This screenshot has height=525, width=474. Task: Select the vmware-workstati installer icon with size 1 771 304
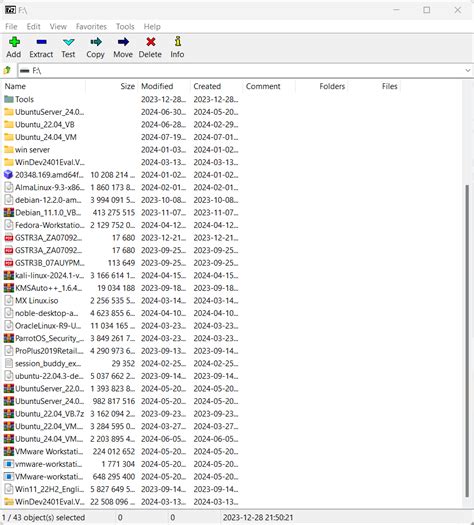point(9,464)
